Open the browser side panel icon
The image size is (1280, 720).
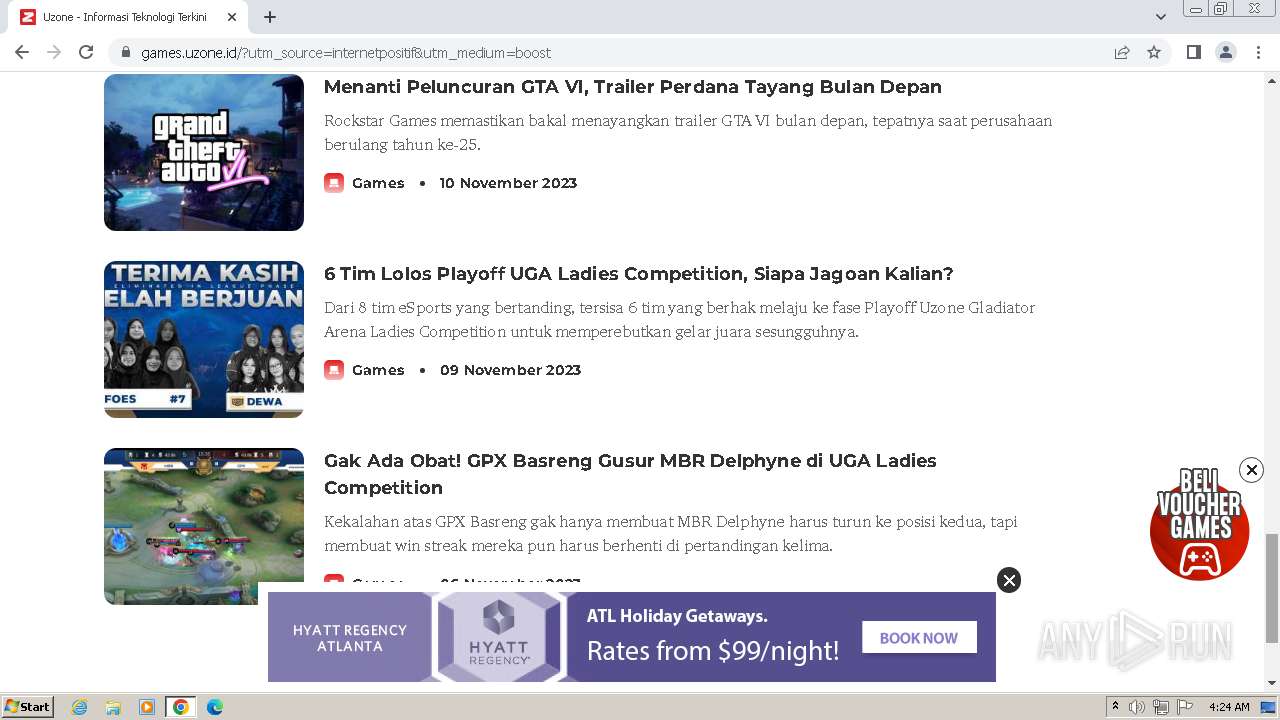tap(1193, 53)
